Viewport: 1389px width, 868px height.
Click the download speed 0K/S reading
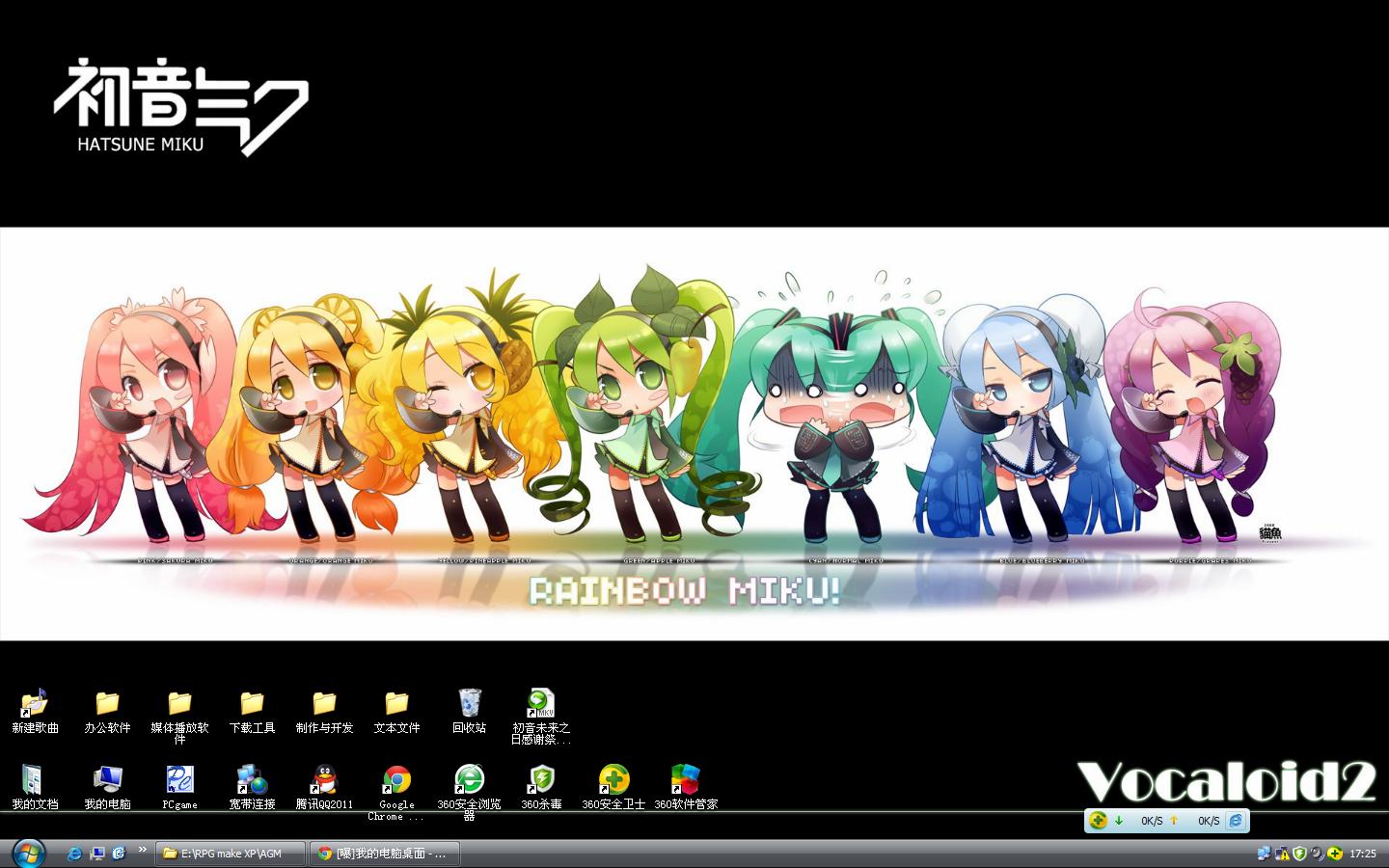(1152, 822)
